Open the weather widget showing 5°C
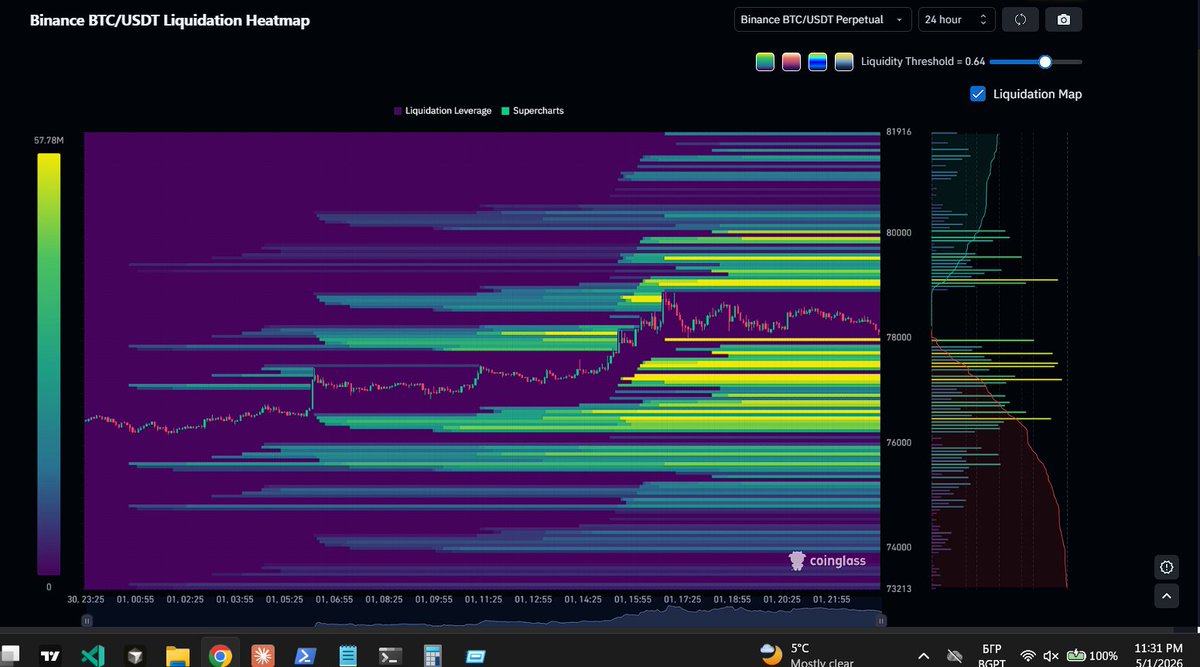 coord(806,655)
